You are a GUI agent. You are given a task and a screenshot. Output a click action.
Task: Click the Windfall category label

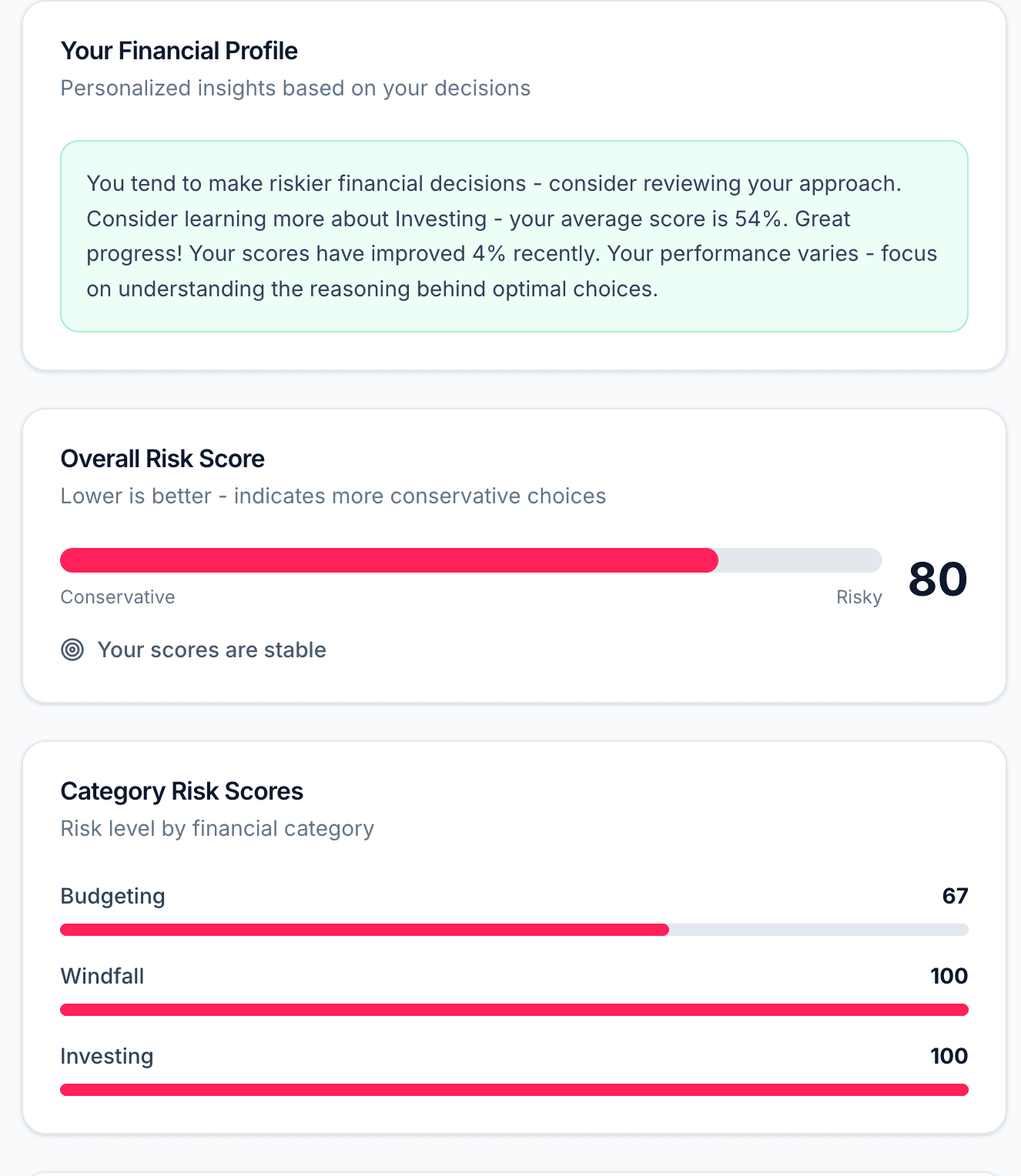pos(102,976)
